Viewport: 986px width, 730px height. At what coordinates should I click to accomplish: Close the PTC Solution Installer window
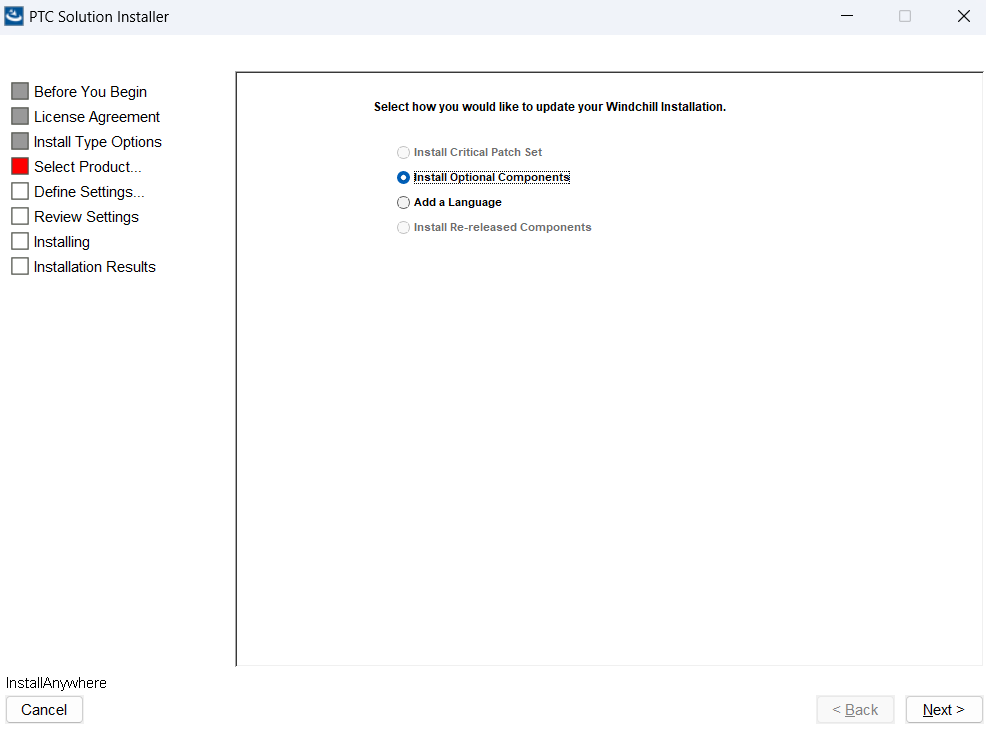963,16
